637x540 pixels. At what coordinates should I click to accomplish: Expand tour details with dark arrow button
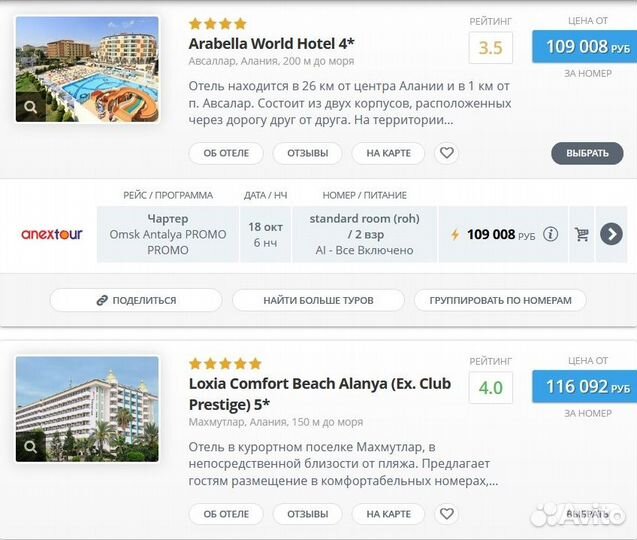tap(611, 235)
